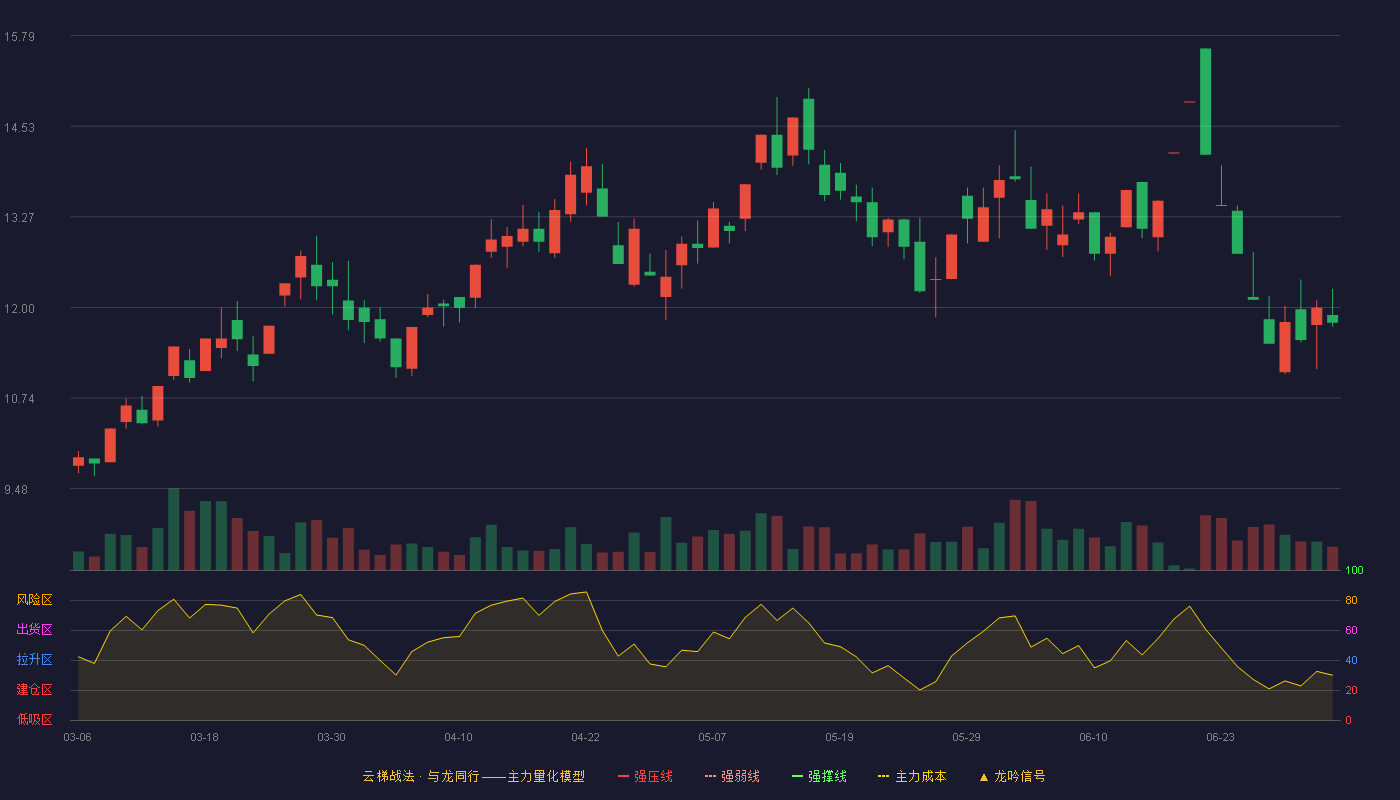
Task: Click the 建仓区 zone label
Action: coord(34,690)
